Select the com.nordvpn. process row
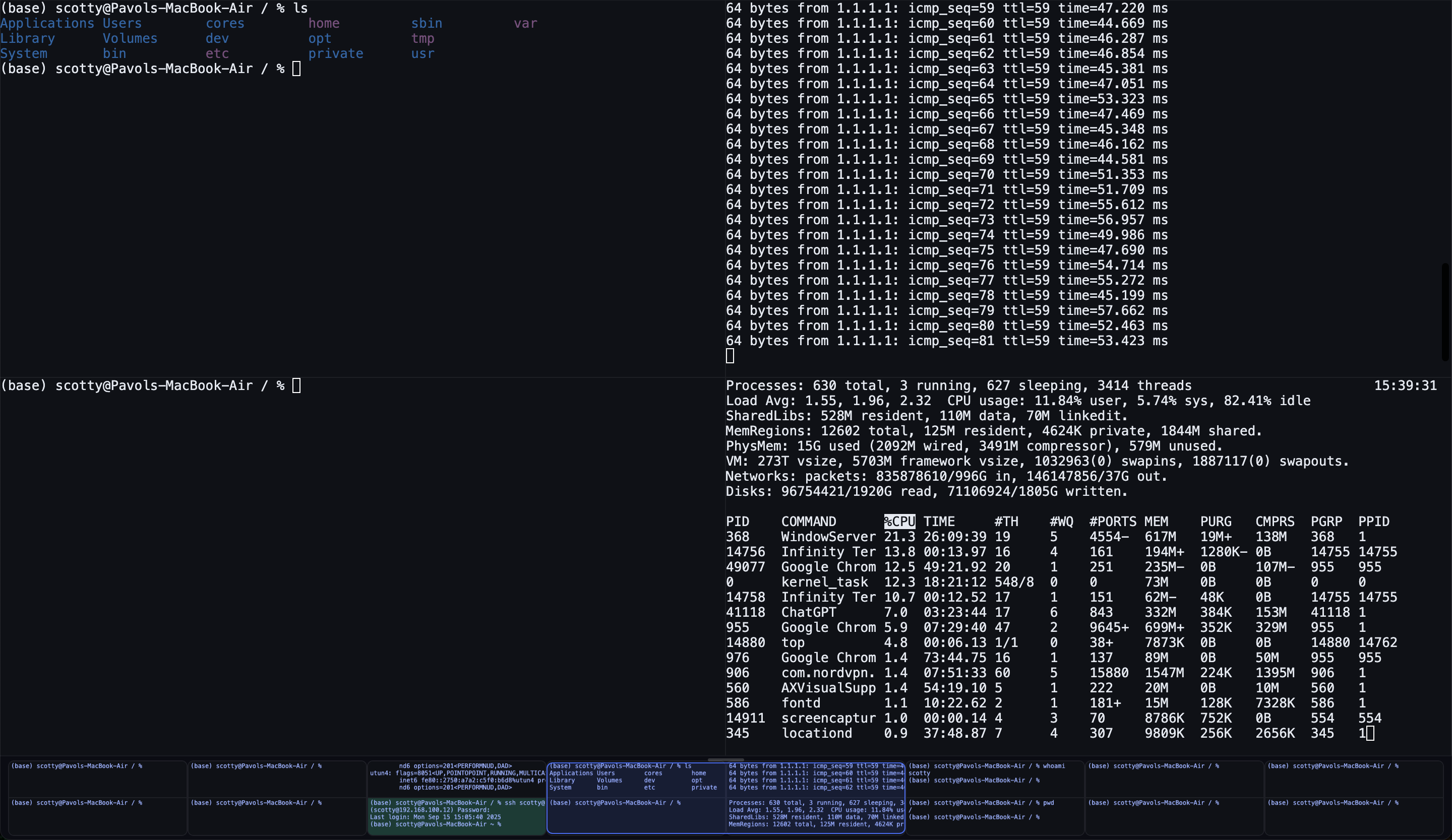 tap(828, 673)
